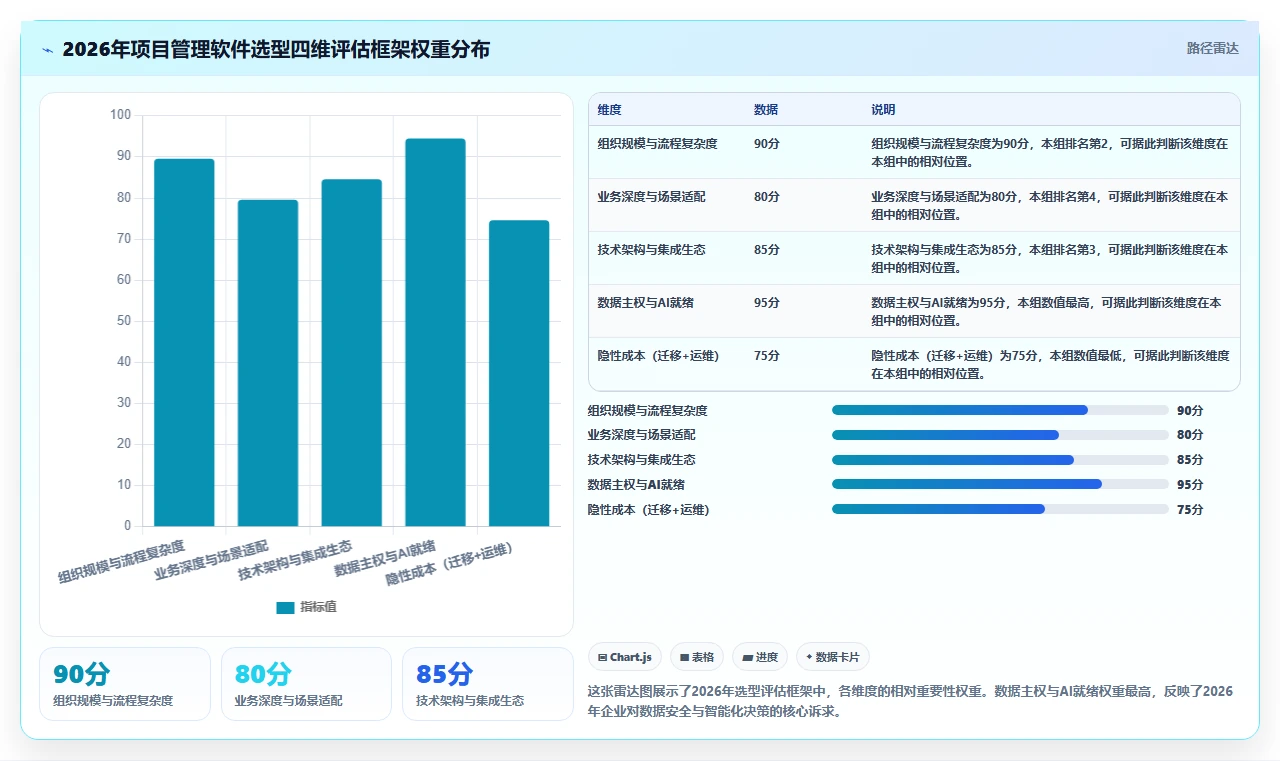
Task: Click the y-axis 100 label
Action: 120,115
